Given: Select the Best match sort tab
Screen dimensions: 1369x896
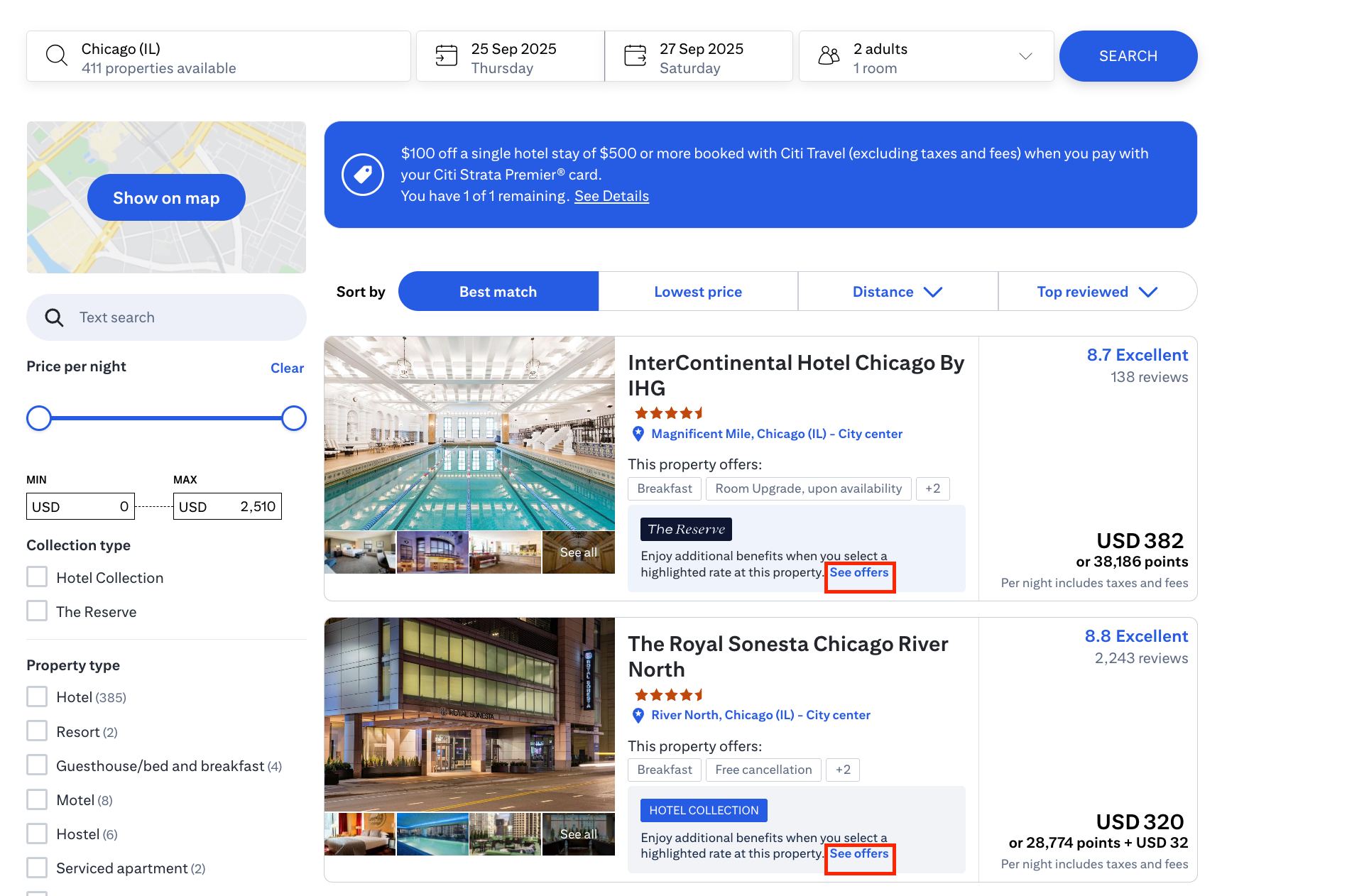Looking at the screenshot, I should [498, 292].
